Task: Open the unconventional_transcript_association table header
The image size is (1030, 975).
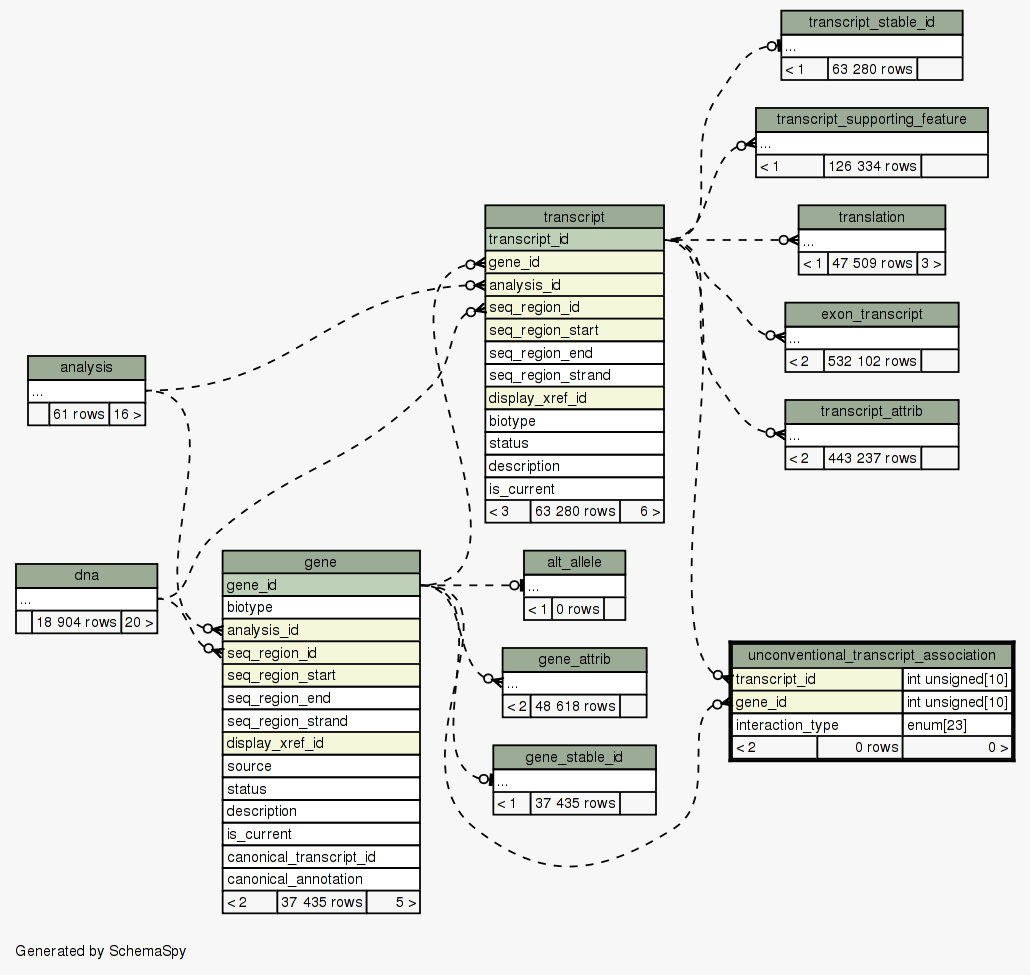Action: 871,655
